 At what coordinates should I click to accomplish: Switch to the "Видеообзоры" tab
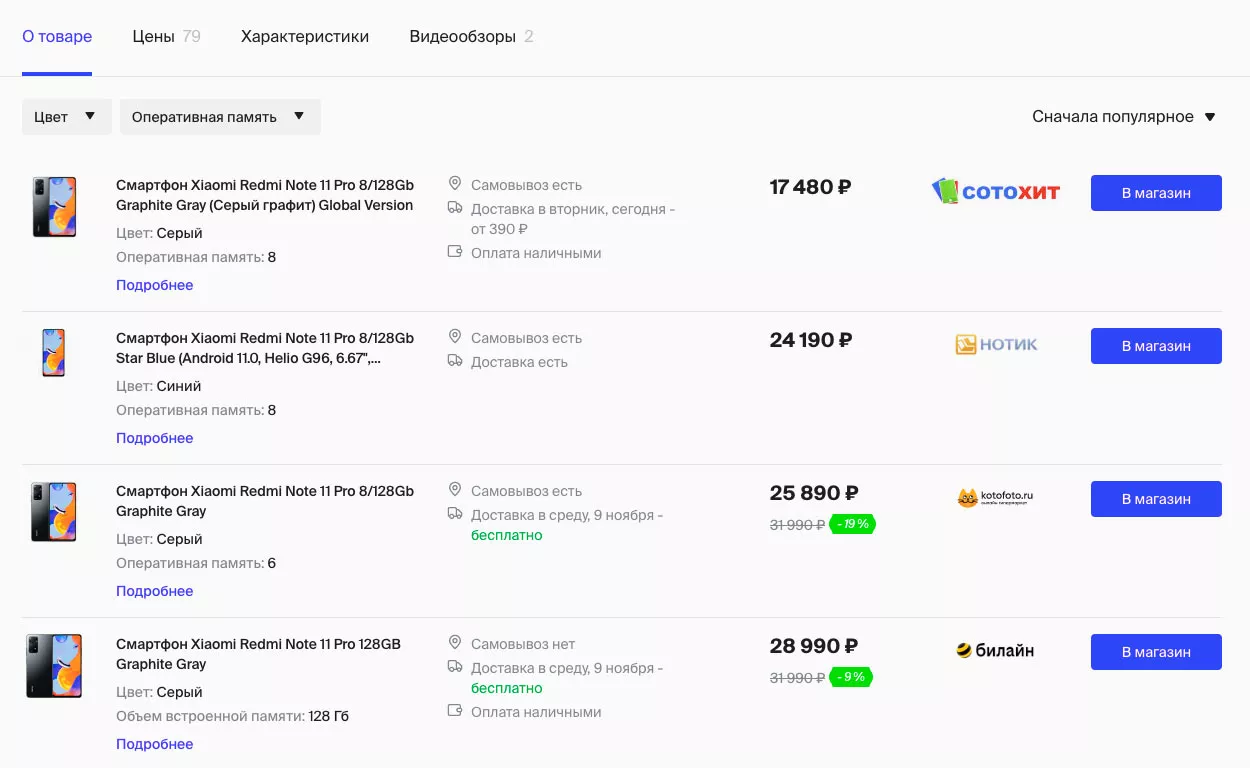(x=471, y=37)
